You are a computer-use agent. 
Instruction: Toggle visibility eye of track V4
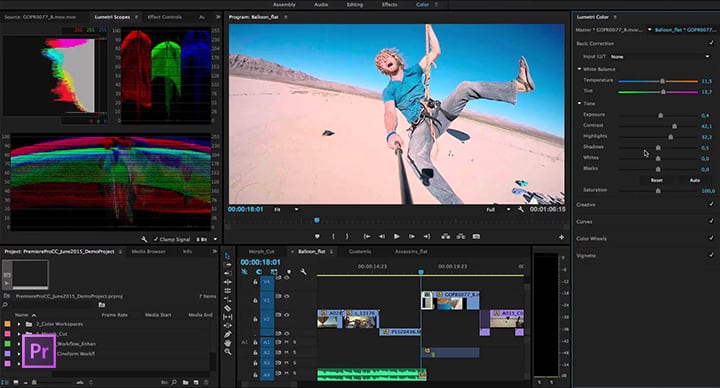(x=287, y=278)
